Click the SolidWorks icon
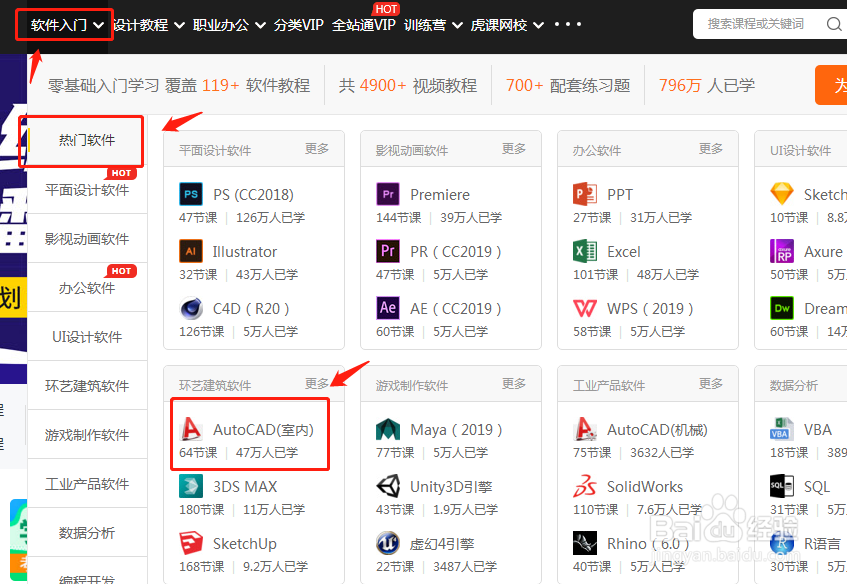Viewport: 847px width, 584px height. [x=585, y=486]
